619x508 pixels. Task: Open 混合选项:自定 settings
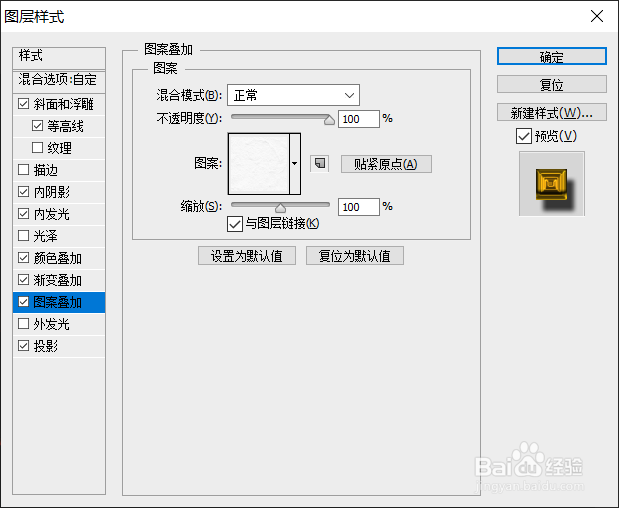[x=59, y=80]
